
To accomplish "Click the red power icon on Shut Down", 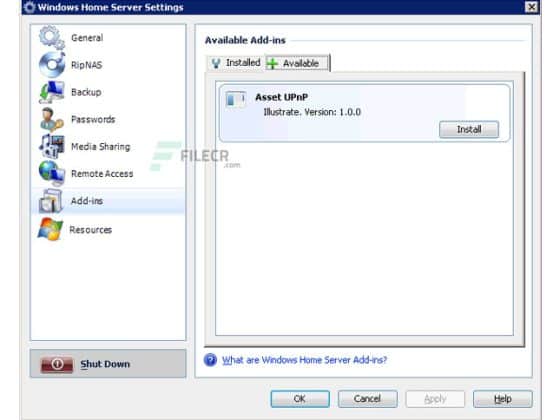I will [x=57, y=364].
